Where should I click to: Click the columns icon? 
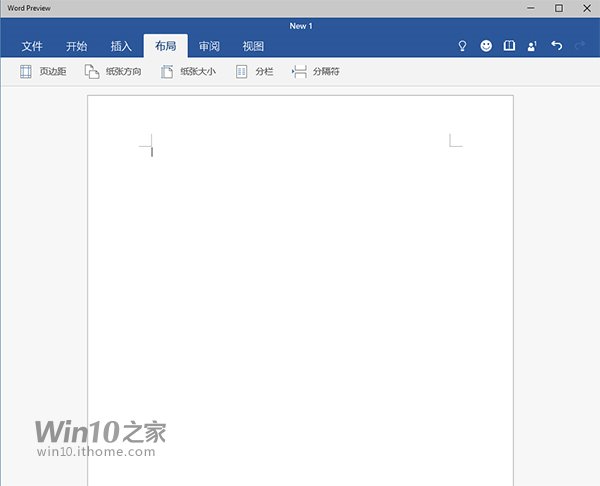(241, 72)
